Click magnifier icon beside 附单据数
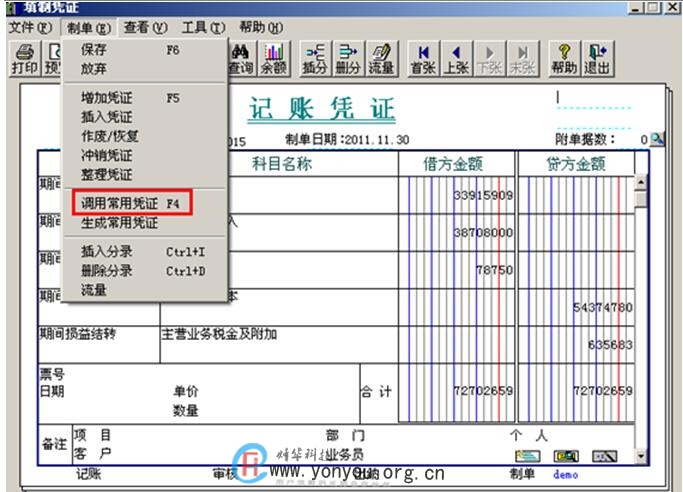 coord(657,139)
